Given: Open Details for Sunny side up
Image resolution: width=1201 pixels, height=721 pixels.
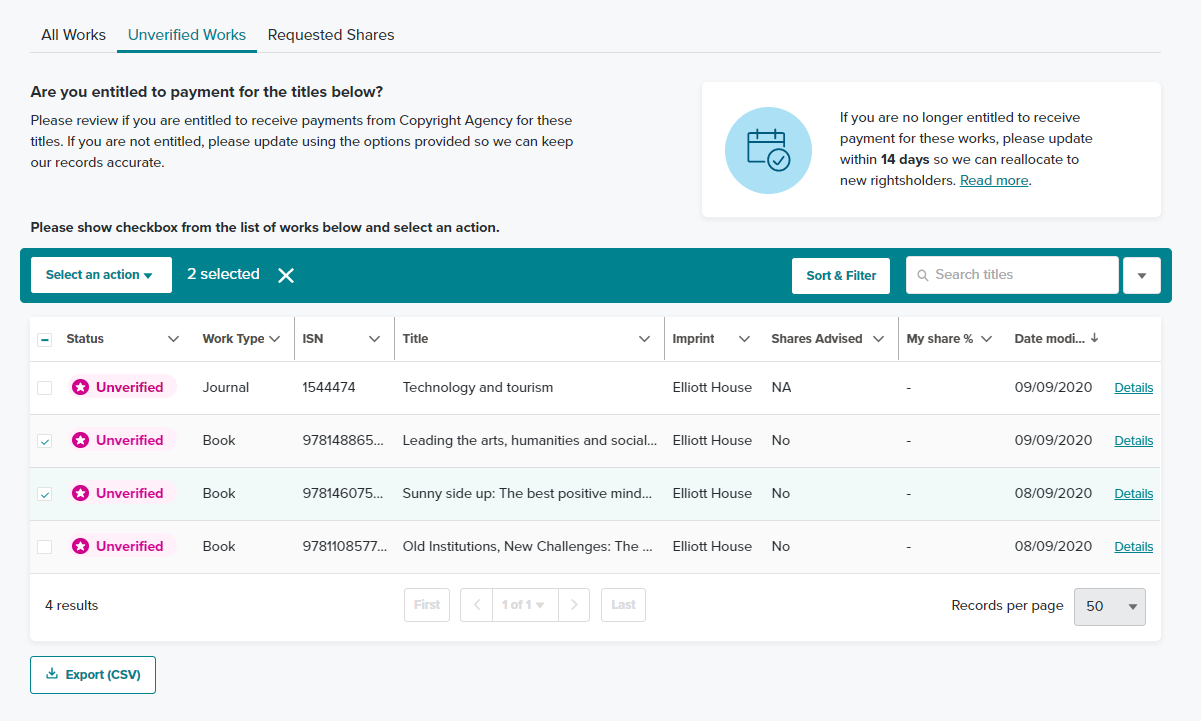Looking at the screenshot, I should coord(1134,494).
